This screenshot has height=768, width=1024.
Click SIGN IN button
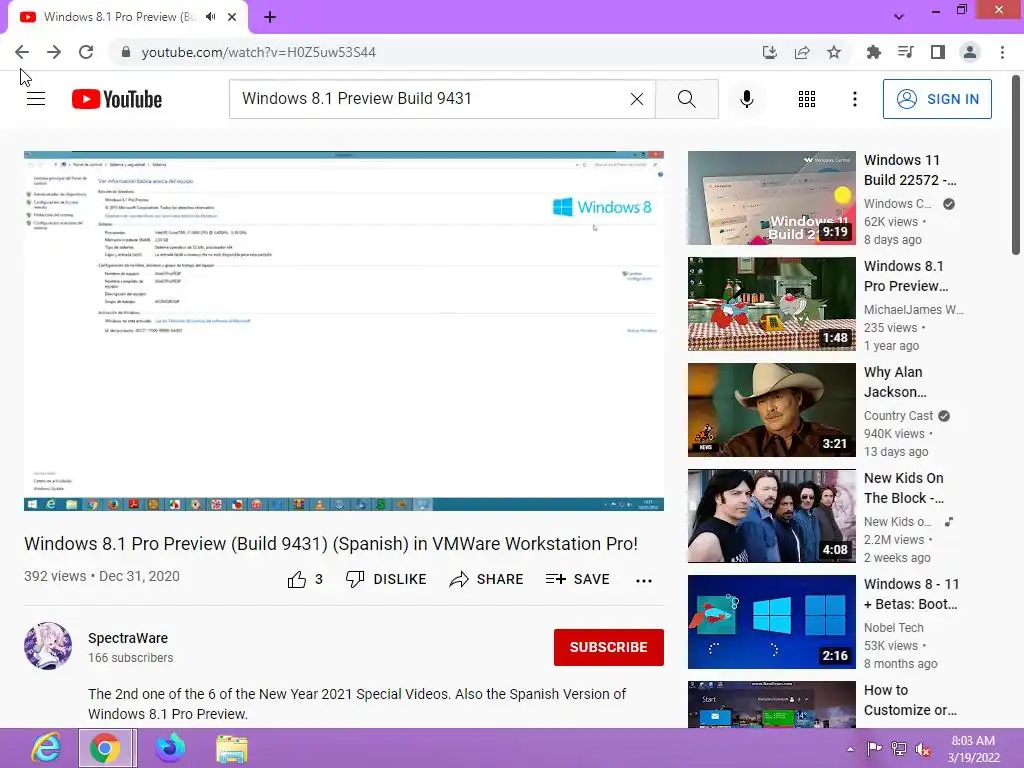[937, 99]
